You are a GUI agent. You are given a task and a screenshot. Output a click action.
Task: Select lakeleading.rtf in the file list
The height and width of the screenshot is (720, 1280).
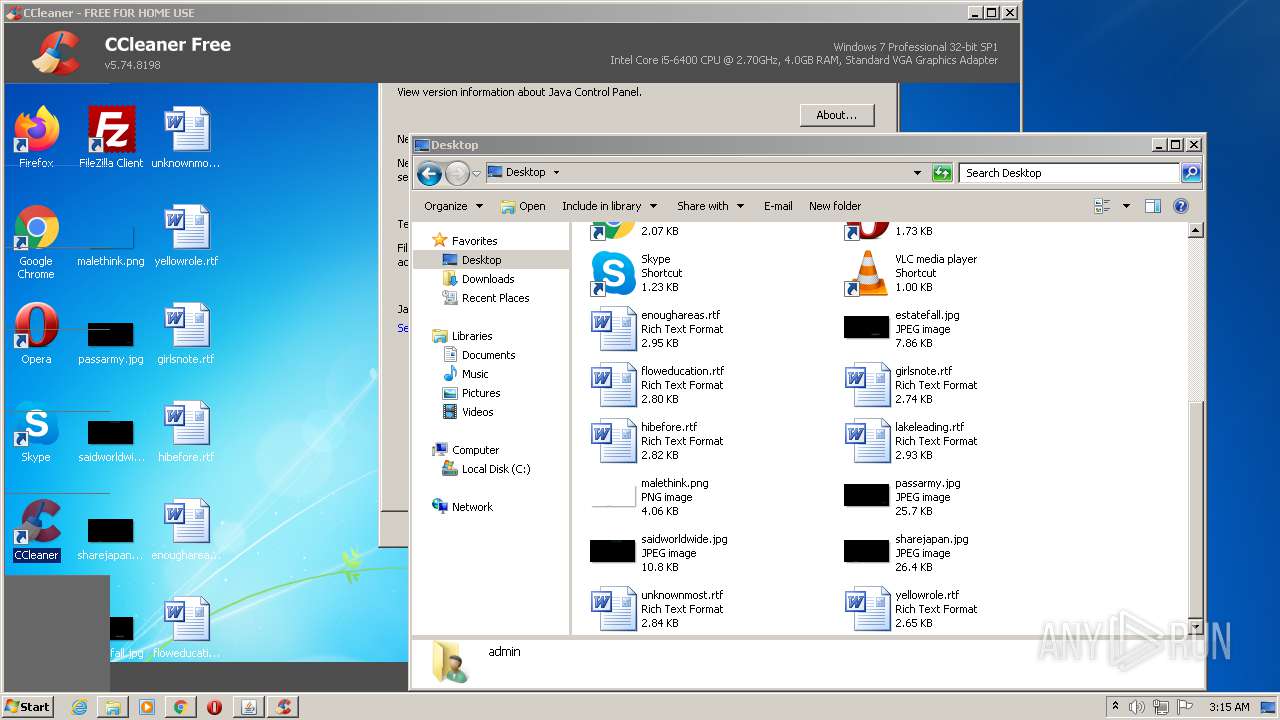coord(912,441)
